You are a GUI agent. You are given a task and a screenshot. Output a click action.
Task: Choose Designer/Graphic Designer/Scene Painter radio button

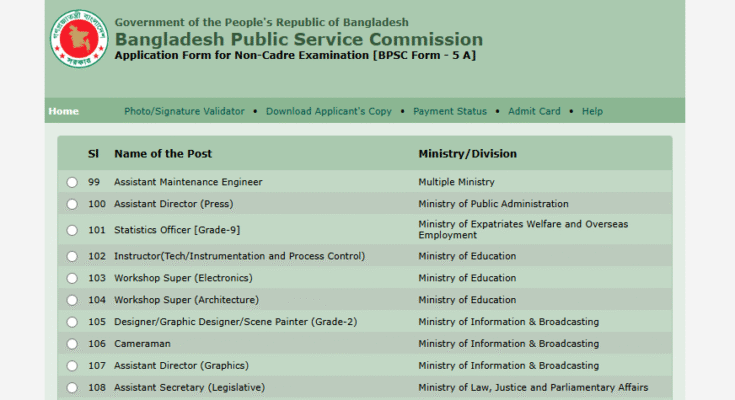(x=72, y=322)
